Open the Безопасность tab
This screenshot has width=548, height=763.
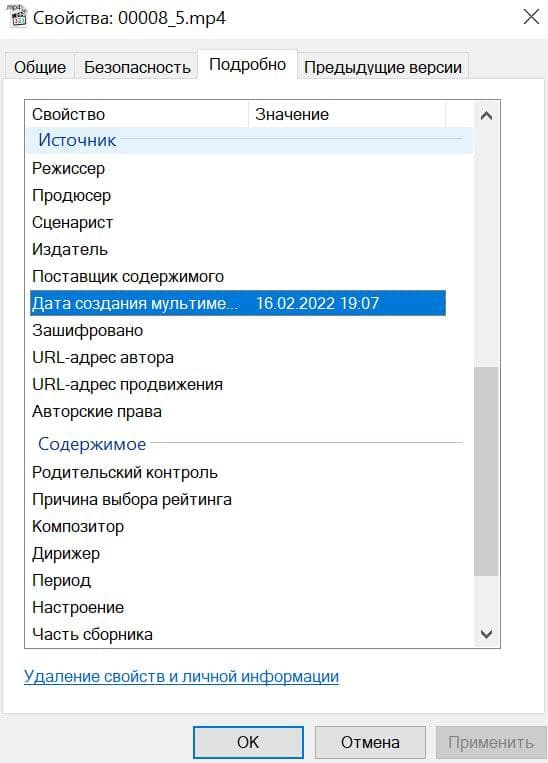click(137, 67)
